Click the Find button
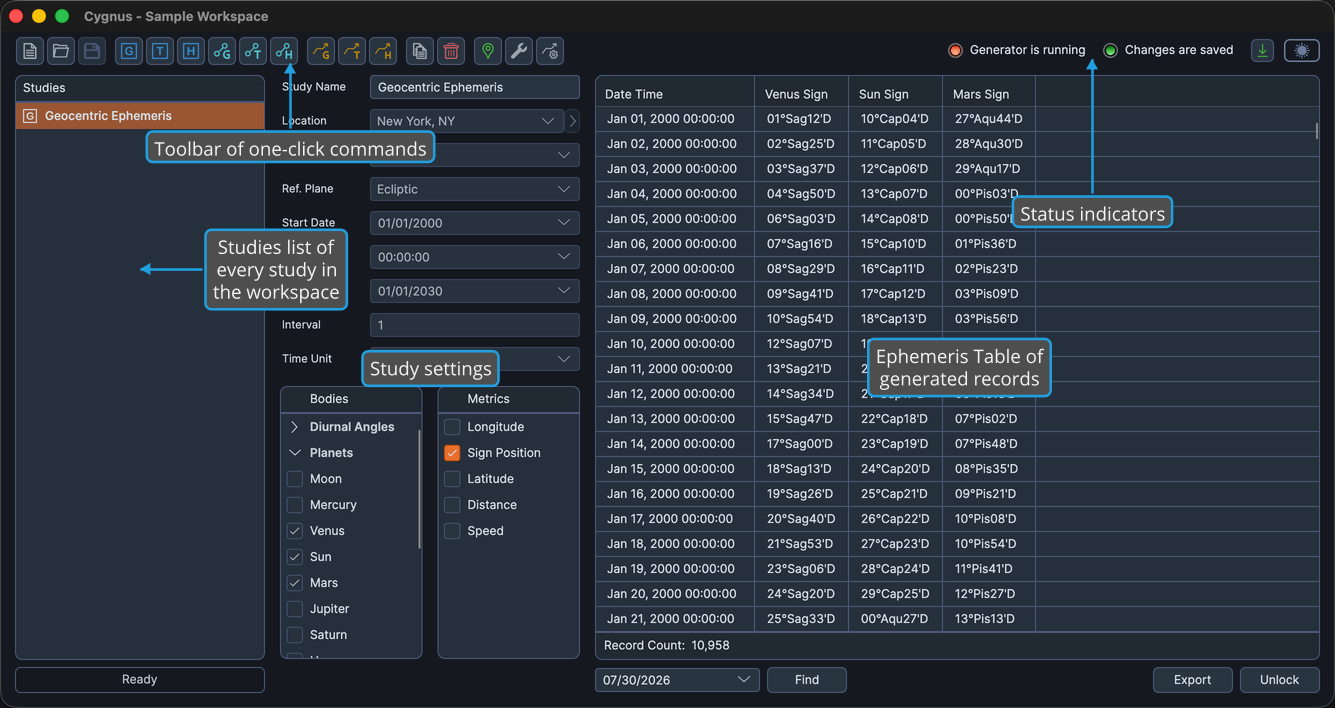Viewport: 1335px width, 708px height. tap(807, 680)
